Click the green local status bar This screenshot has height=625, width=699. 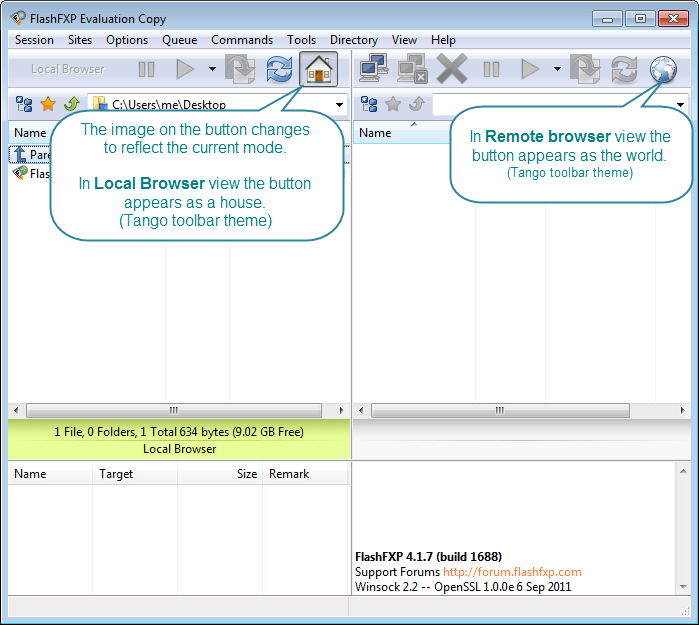pos(179,440)
